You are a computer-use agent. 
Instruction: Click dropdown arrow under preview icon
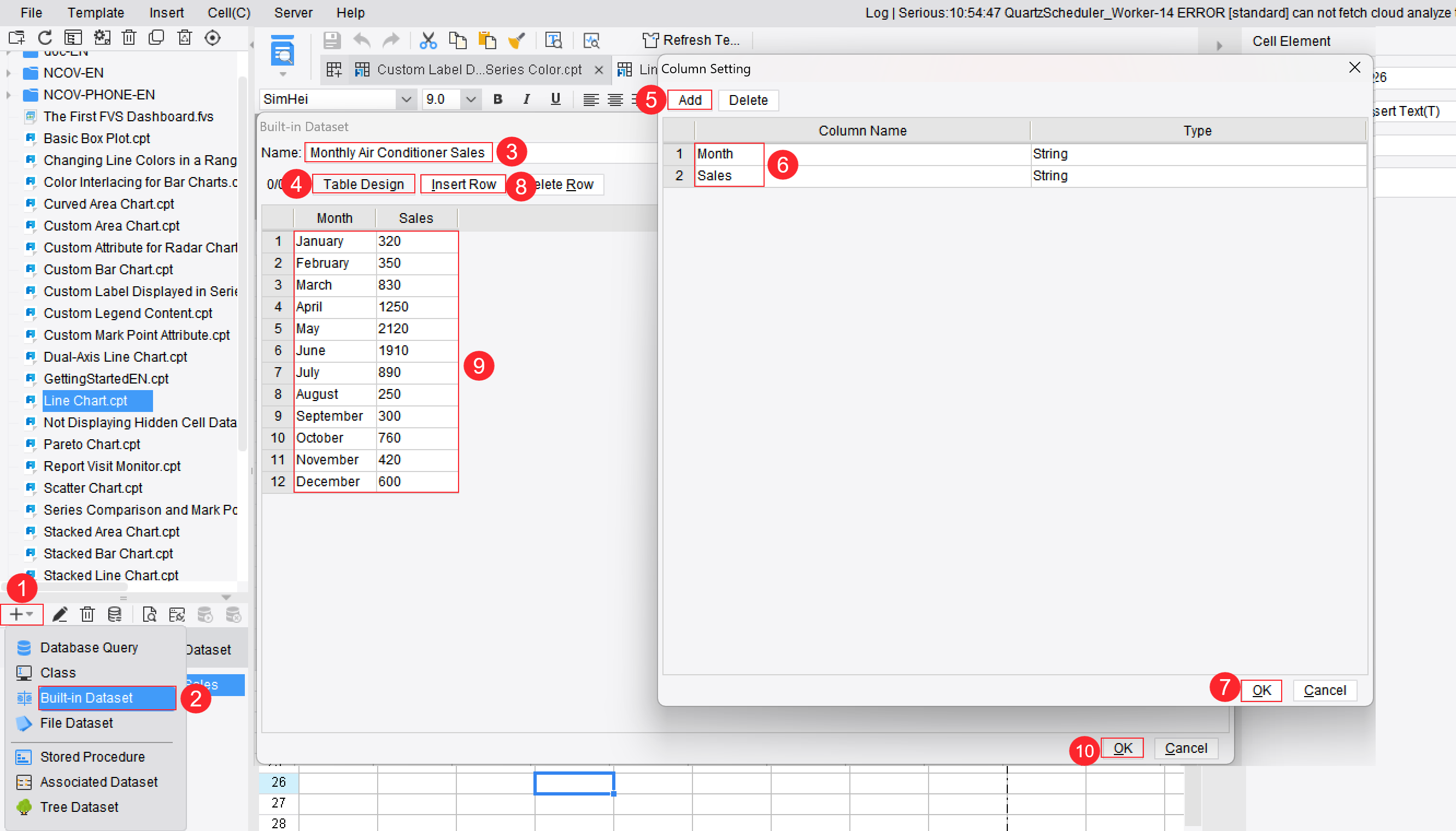283,74
